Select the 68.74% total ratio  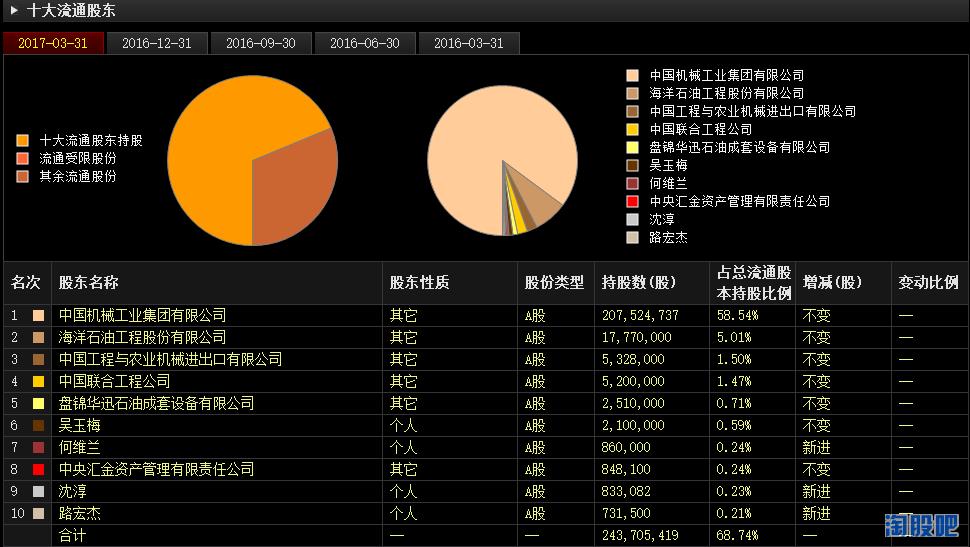point(737,535)
